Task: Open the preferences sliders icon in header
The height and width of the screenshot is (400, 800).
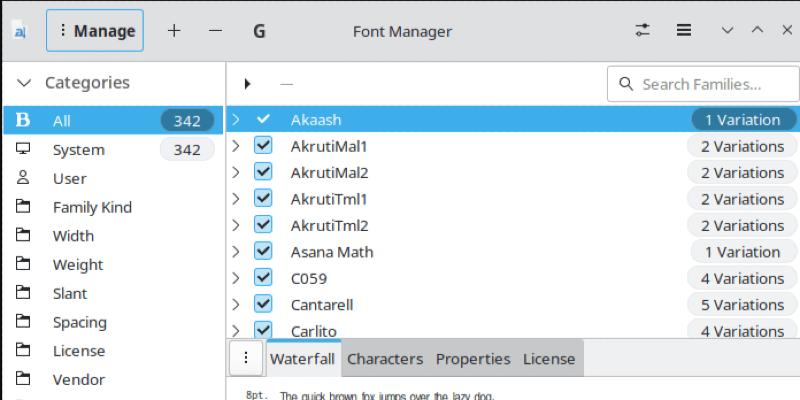Action: pyautogui.click(x=643, y=30)
